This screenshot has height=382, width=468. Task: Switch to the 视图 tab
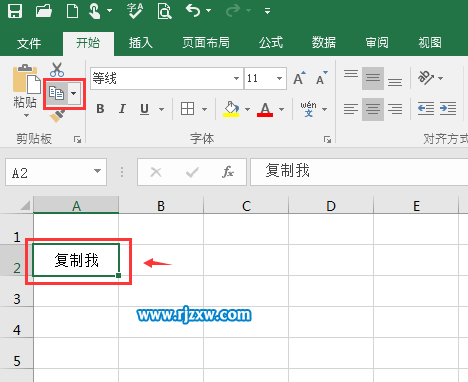pos(430,43)
